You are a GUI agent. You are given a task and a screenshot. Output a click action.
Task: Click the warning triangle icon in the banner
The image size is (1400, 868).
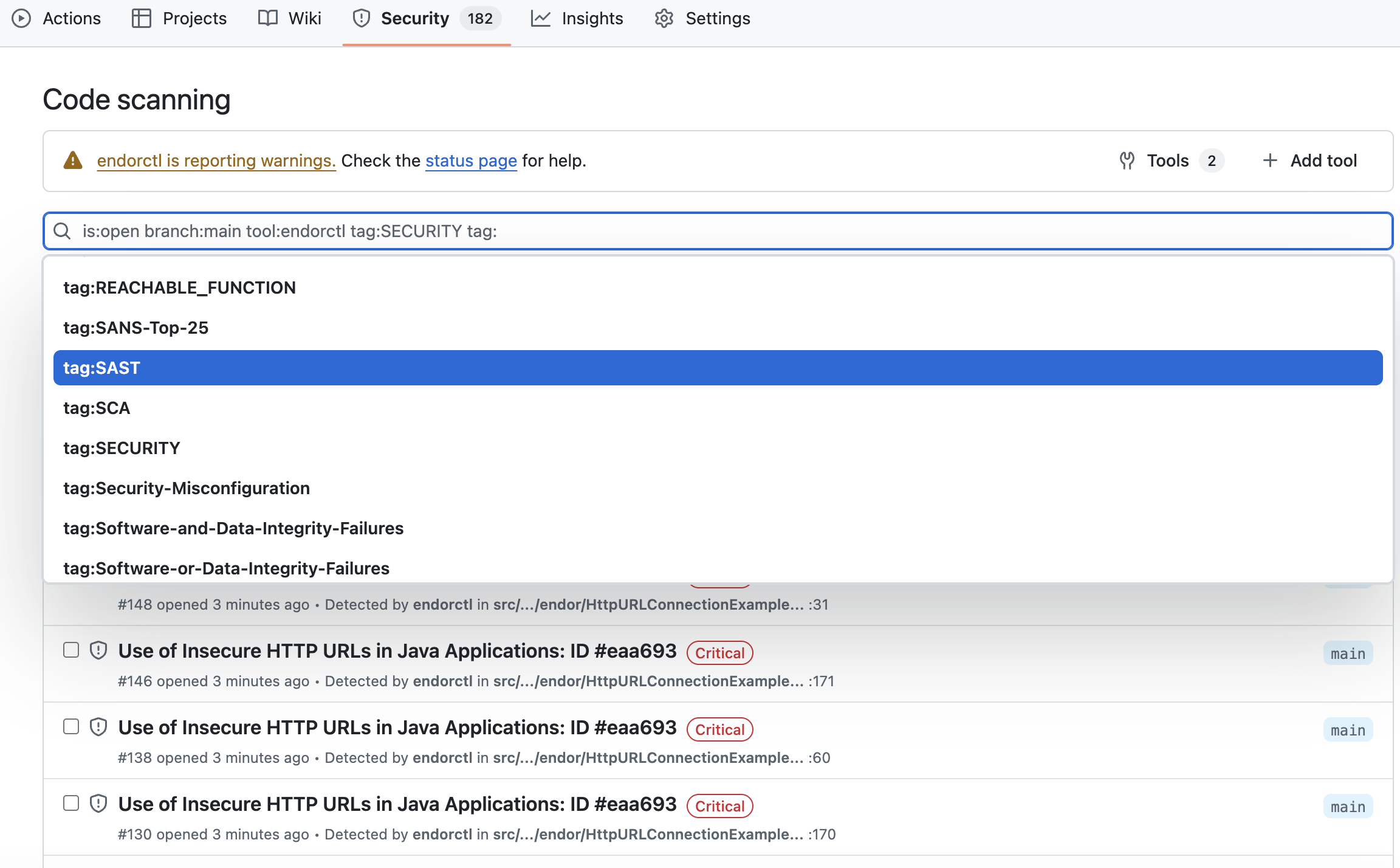pos(72,160)
